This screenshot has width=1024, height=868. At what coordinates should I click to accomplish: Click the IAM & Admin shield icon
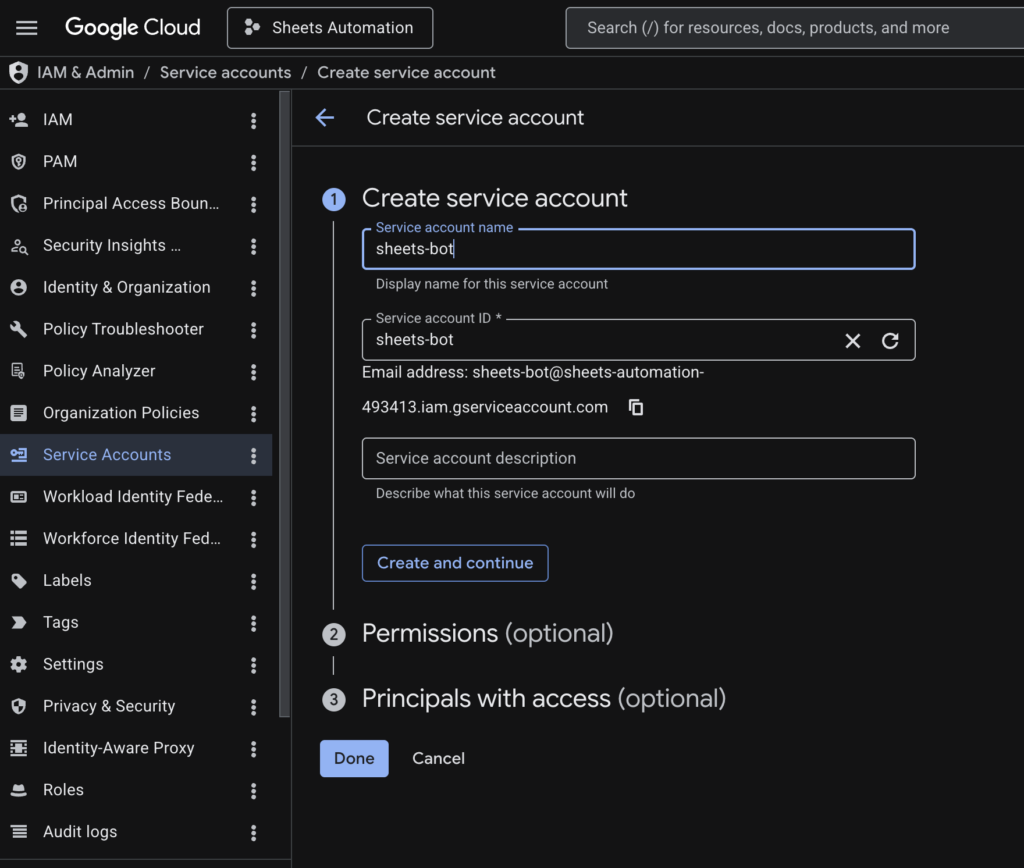tap(18, 72)
